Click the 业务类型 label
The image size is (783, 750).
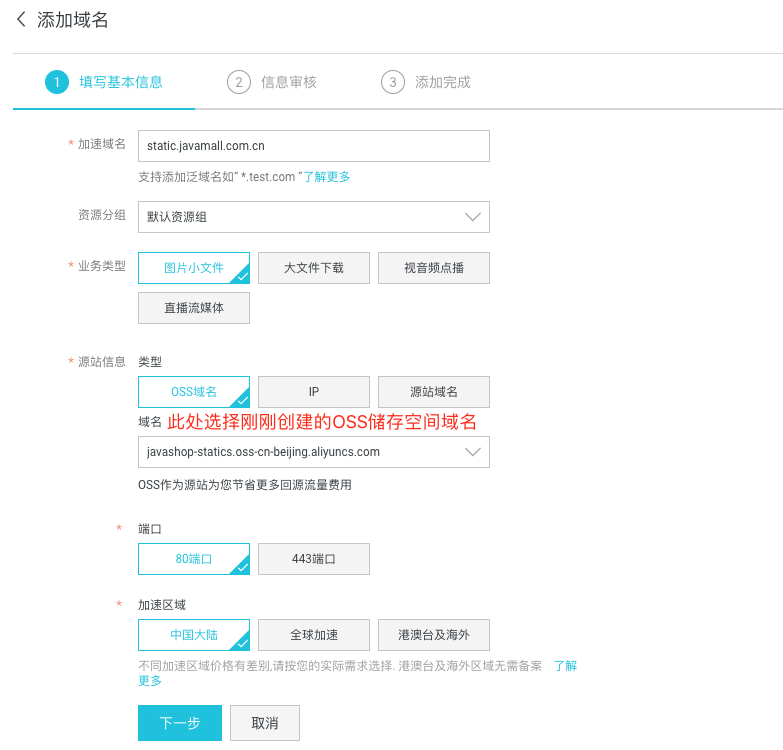[102, 266]
